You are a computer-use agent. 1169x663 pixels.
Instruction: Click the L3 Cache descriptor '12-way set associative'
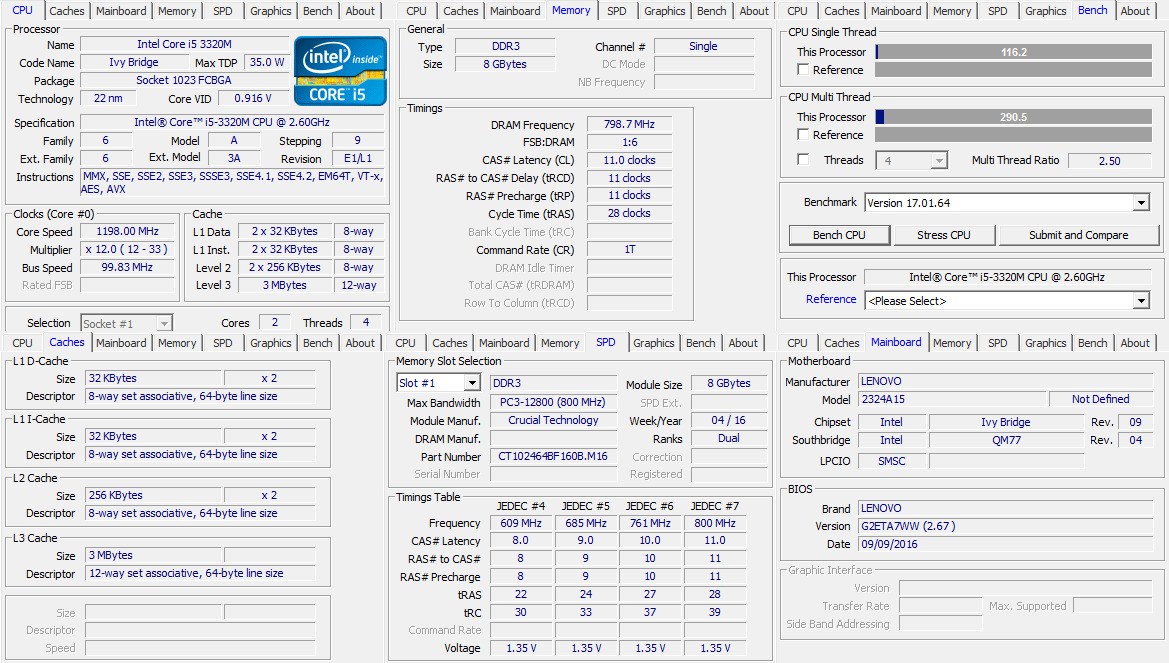tap(201, 573)
